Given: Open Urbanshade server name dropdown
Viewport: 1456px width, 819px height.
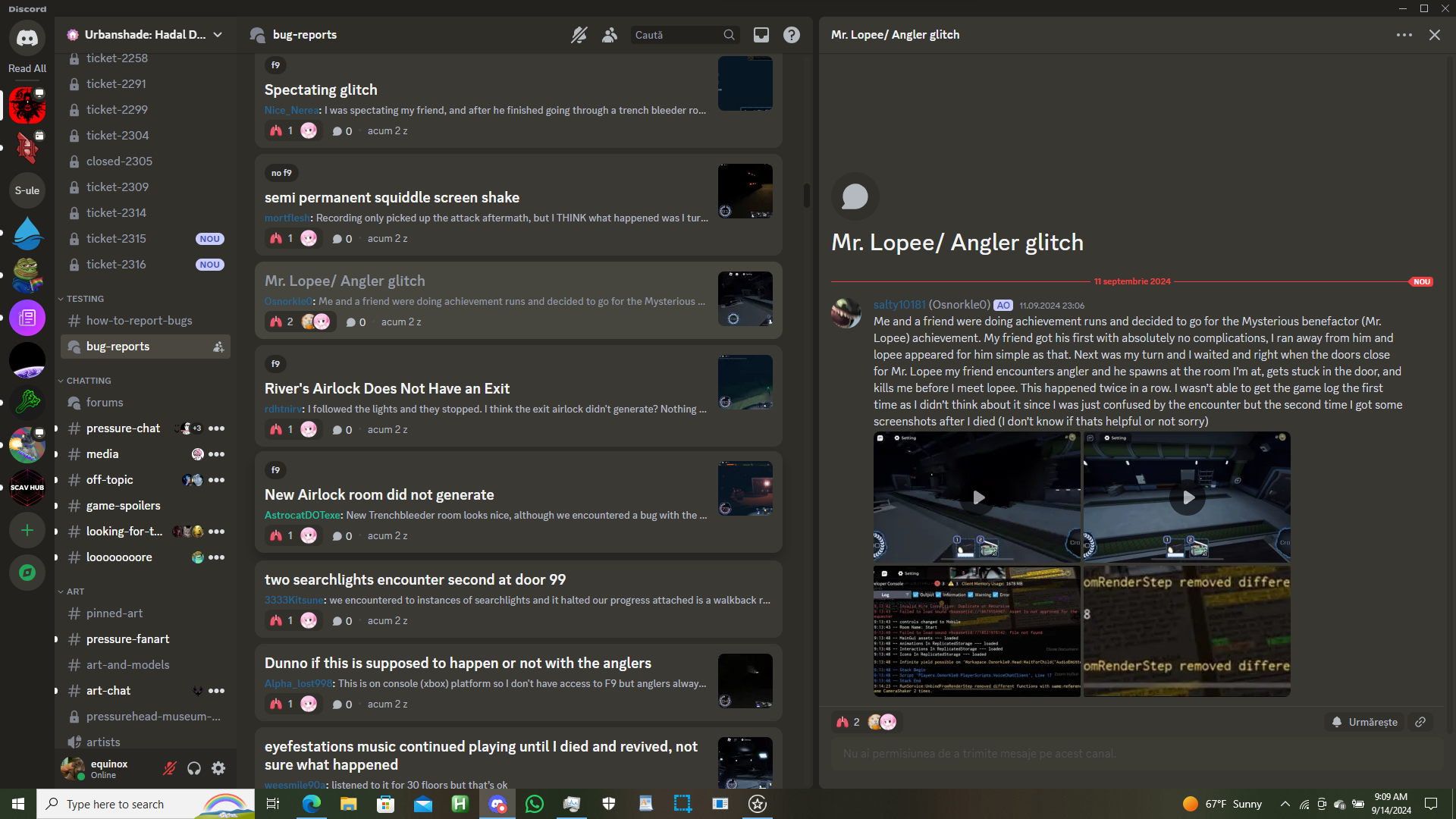Looking at the screenshot, I should (x=144, y=35).
